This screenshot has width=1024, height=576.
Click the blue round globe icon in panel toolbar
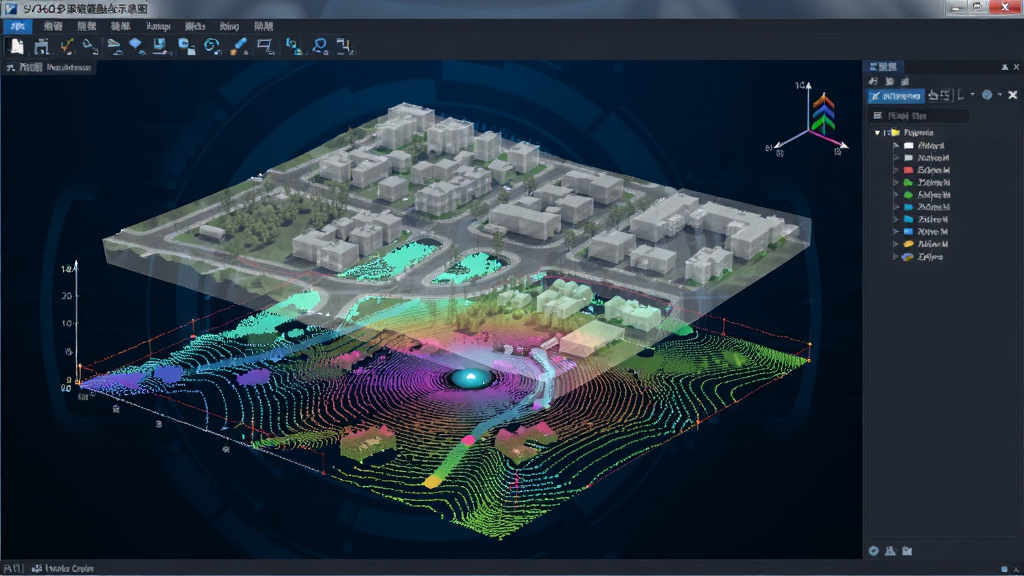click(x=987, y=95)
